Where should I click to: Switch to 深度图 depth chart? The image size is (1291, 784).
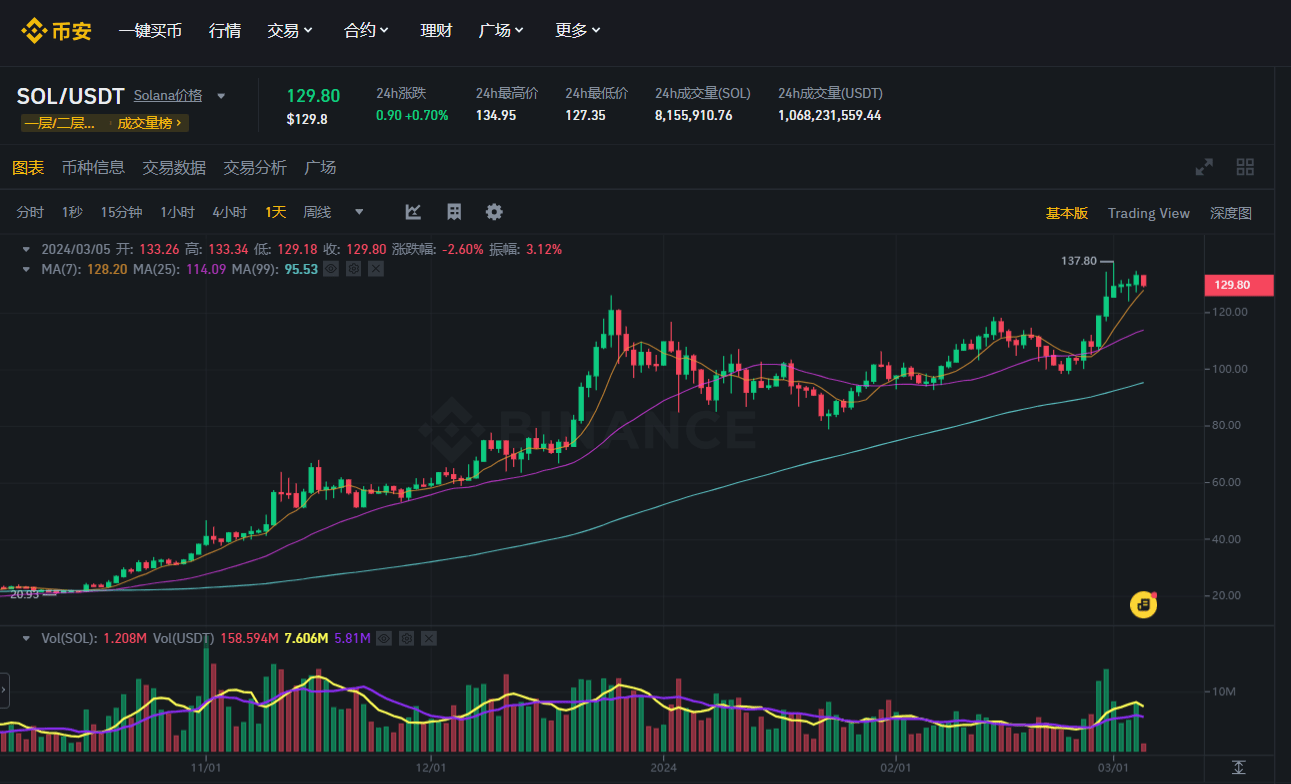point(1231,213)
